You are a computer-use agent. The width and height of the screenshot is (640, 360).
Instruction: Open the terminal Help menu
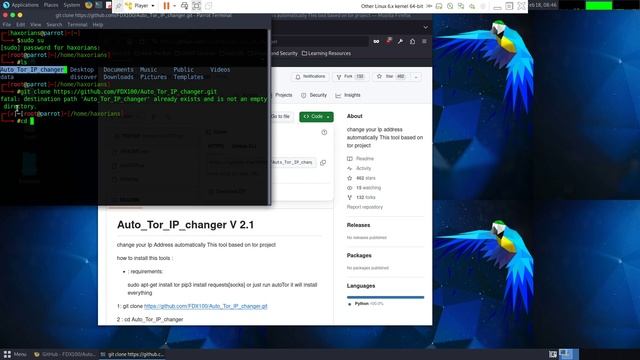coord(98,25)
